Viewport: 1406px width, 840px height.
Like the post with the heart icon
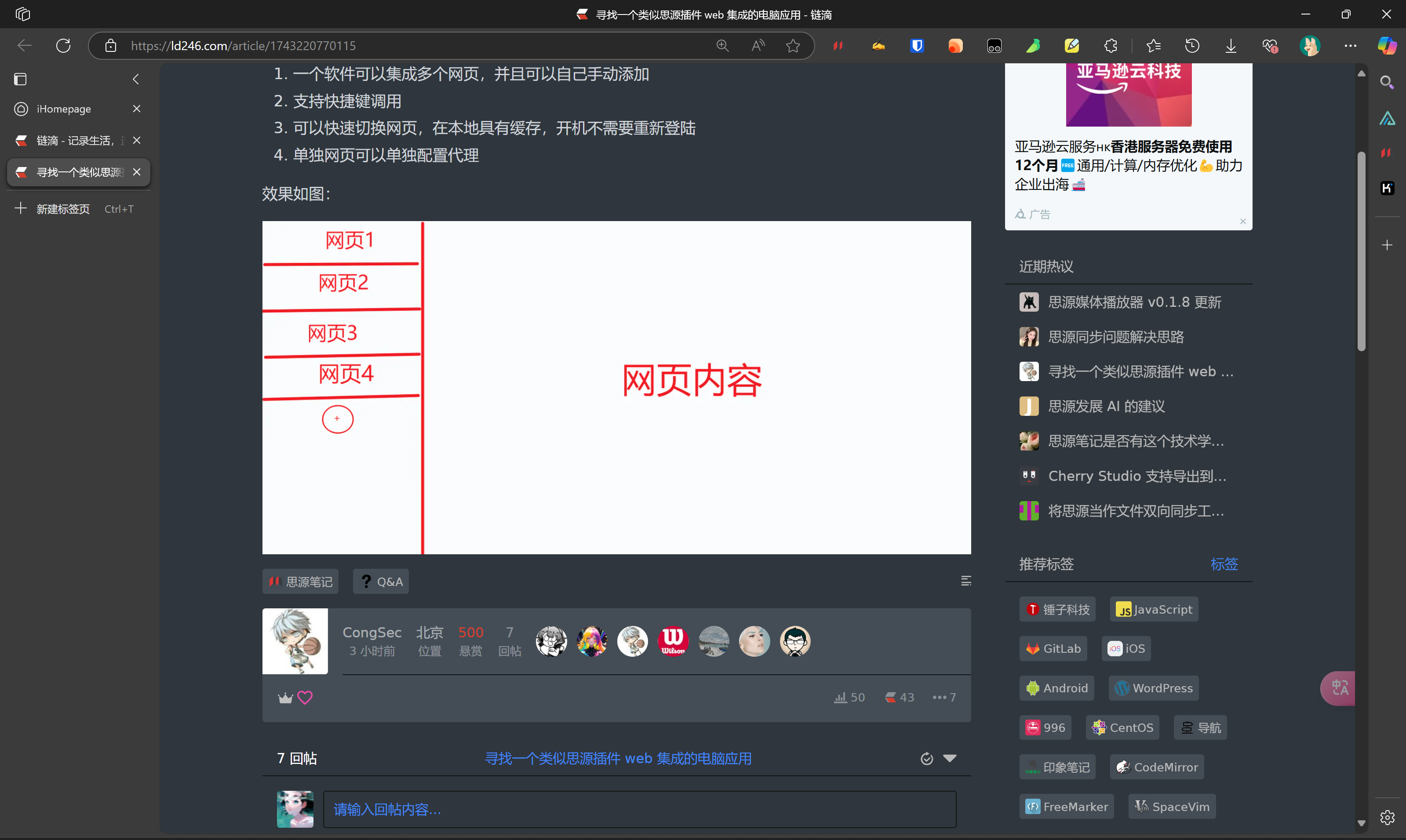[x=305, y=697]
